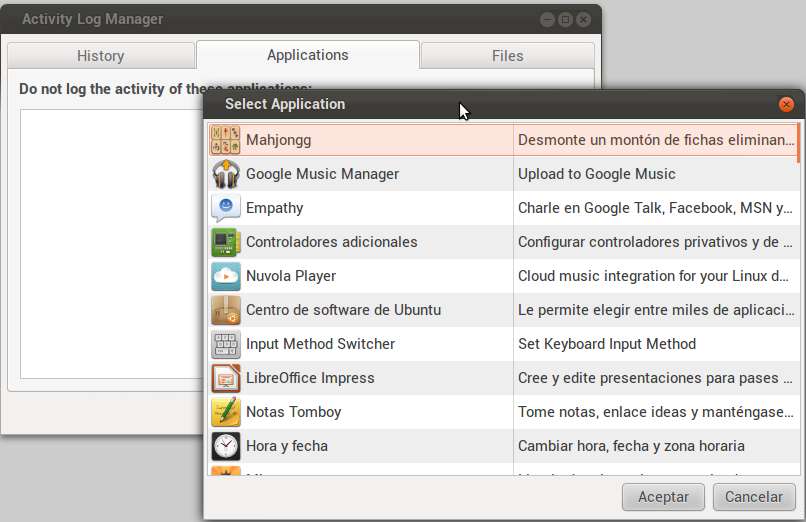
Task: Minimize the Activity Log Manager window
Action: pyautogui.click(x=547, y=20)
